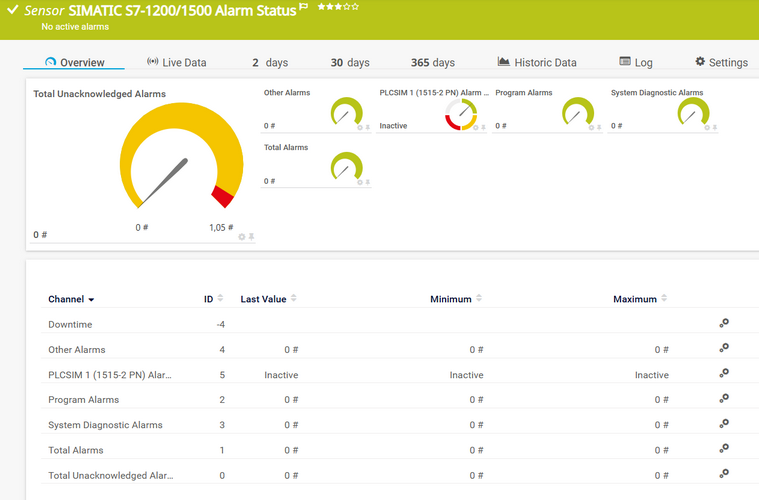Image resolution: width=759 pixels, height=500 pixels.
Task: Click the sensor flag icon beside title
Action: [x=304, y=7]
